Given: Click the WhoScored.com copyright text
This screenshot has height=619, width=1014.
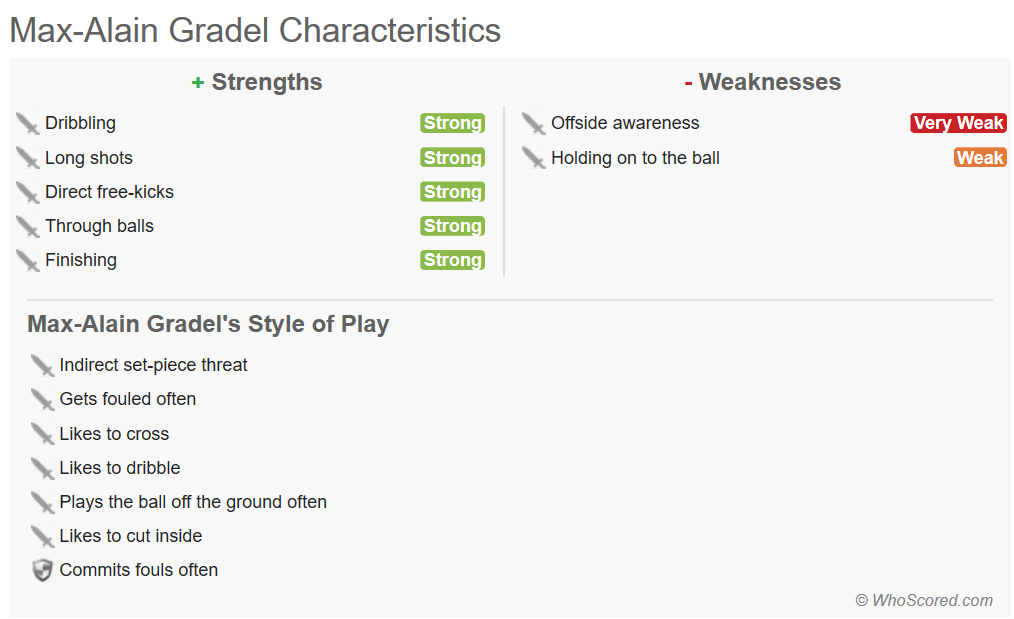Looking at the screenshot, I should 924,600.
